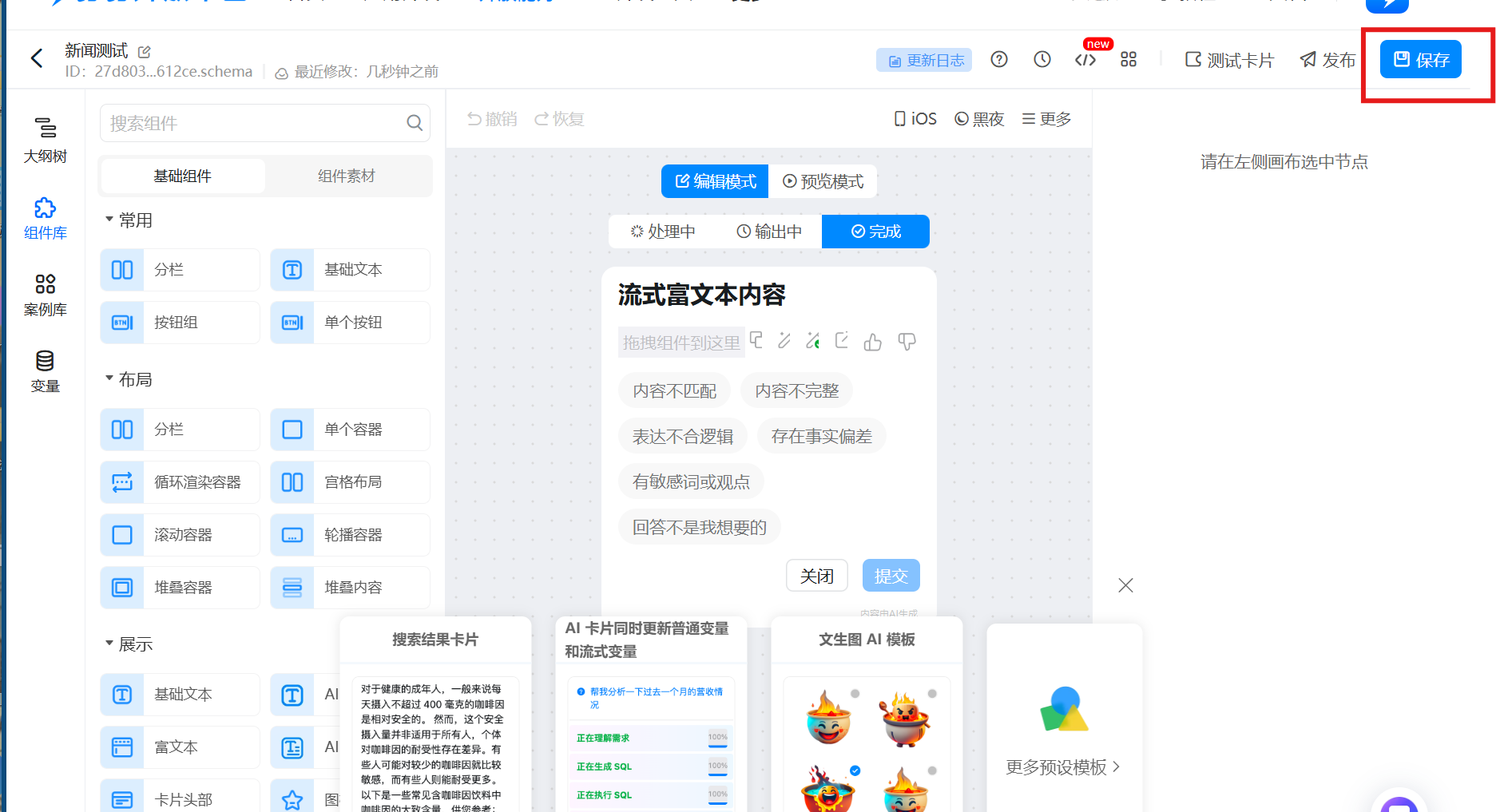Switch to 编辑模式 edit mode
Screen dimensions: 1496x812
coord(715,181)
